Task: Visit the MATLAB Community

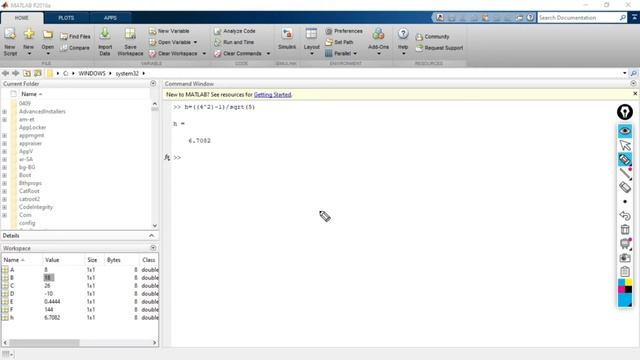Action: point(432,36)
